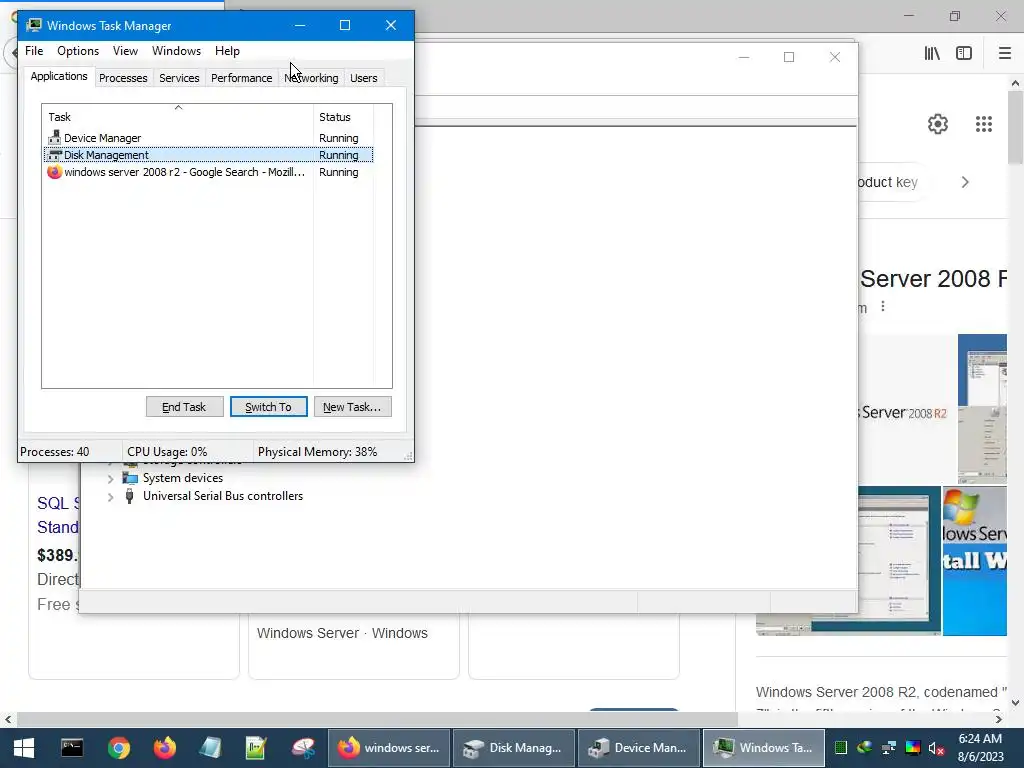Click the muted volume tray icon

(x=937, y=748)
